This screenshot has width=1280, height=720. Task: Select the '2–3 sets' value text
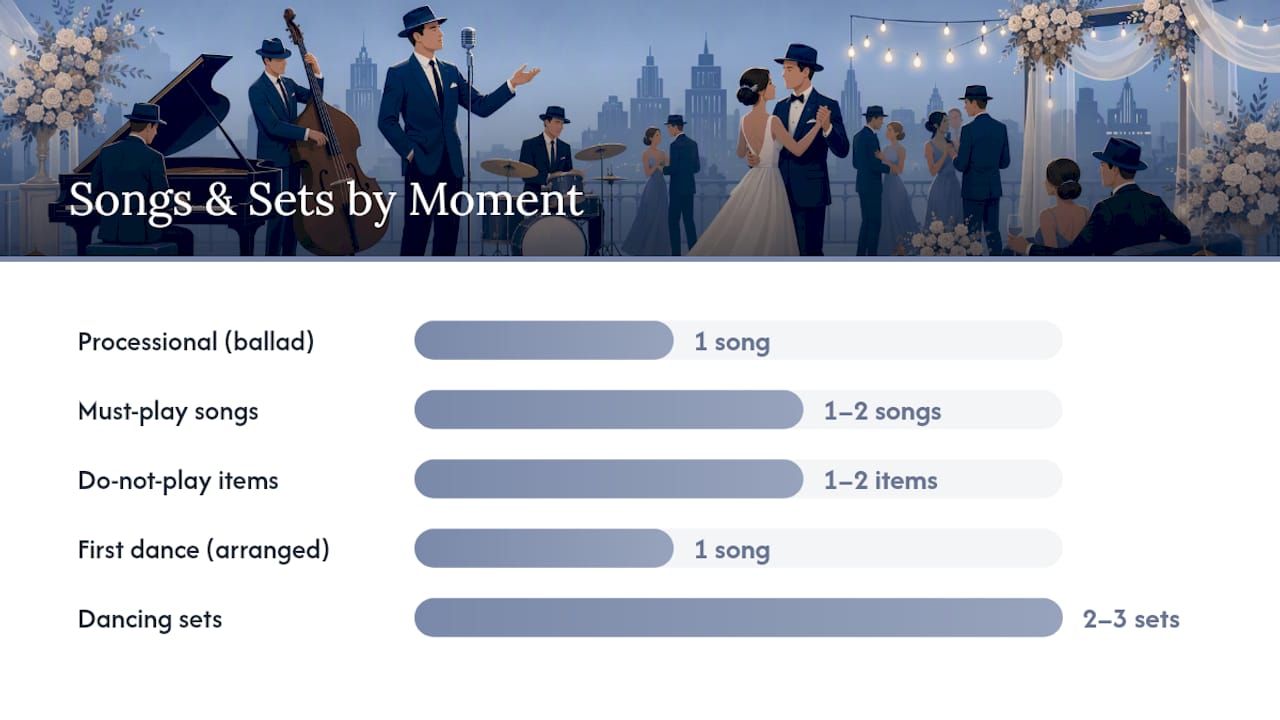point(1131,619)
